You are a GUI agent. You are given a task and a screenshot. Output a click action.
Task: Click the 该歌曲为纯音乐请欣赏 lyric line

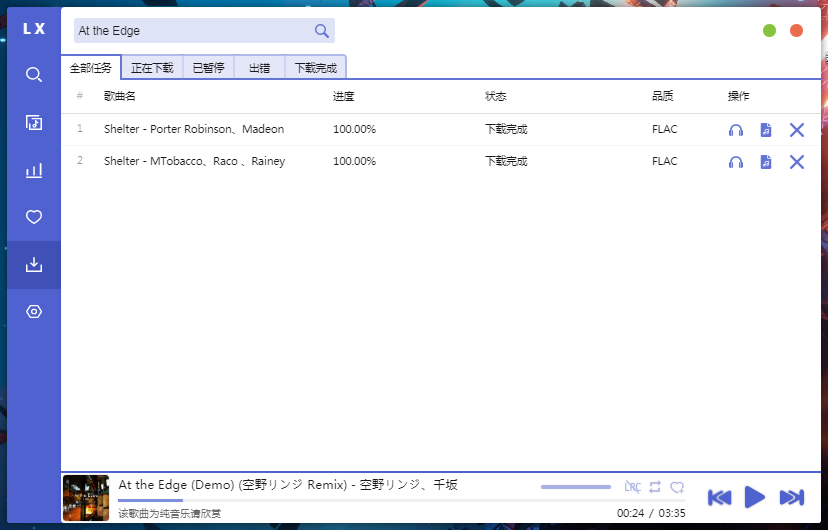pos(170,513)
